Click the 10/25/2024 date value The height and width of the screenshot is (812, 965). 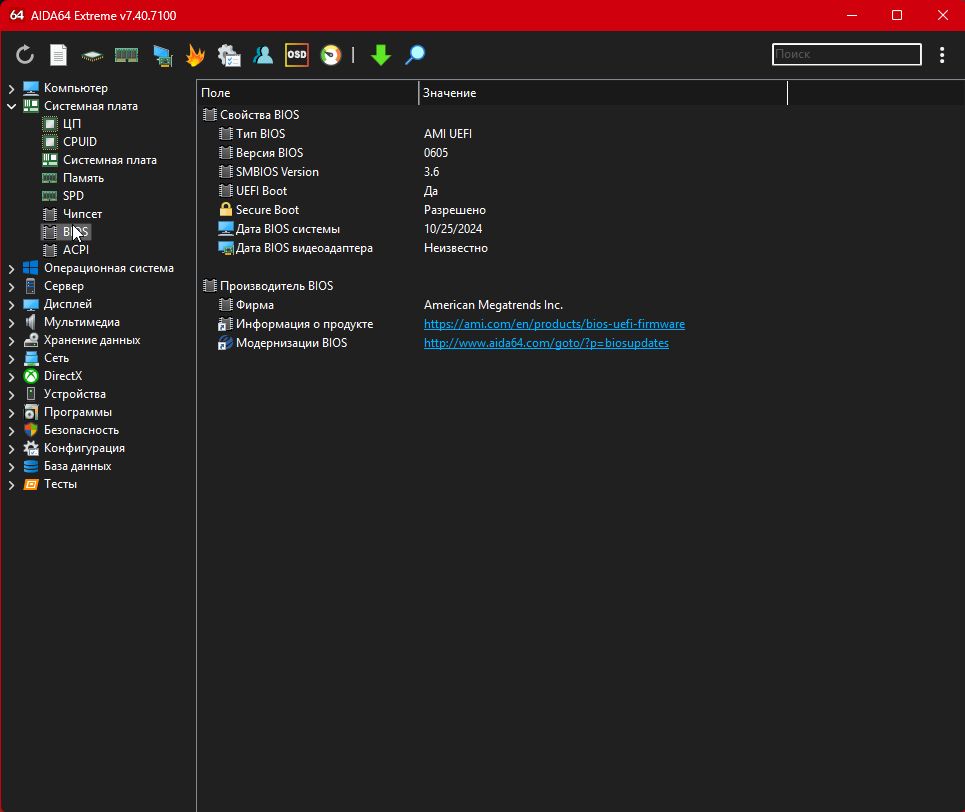pyautogui.click(x=452, y=228)
